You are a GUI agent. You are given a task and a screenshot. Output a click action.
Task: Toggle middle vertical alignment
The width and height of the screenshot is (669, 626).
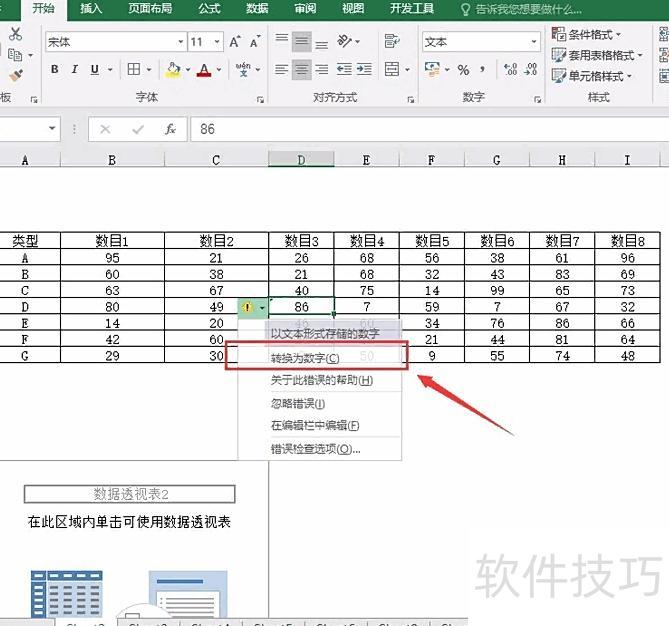[302, 41]
